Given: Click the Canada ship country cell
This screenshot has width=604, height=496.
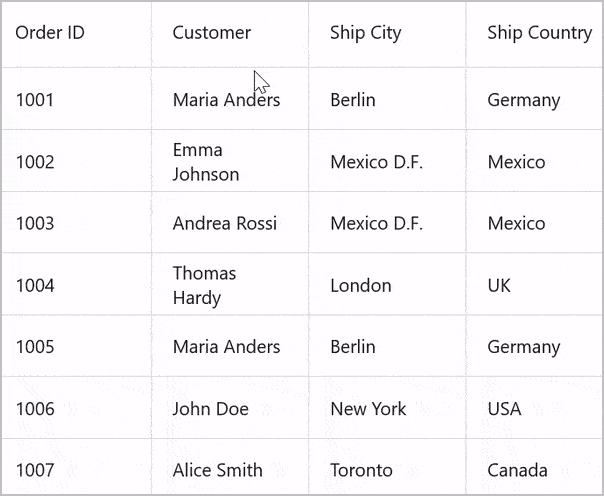Looking at the screenshot, I should pyautogui.click(x=535, y=467).
